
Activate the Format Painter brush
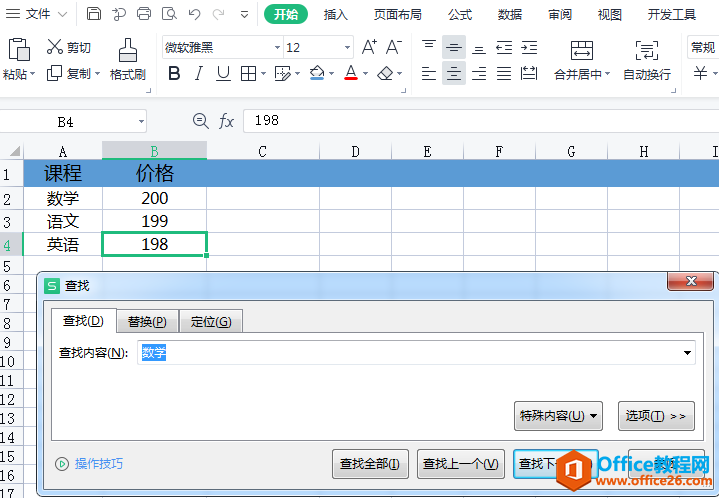pos(127,50)
